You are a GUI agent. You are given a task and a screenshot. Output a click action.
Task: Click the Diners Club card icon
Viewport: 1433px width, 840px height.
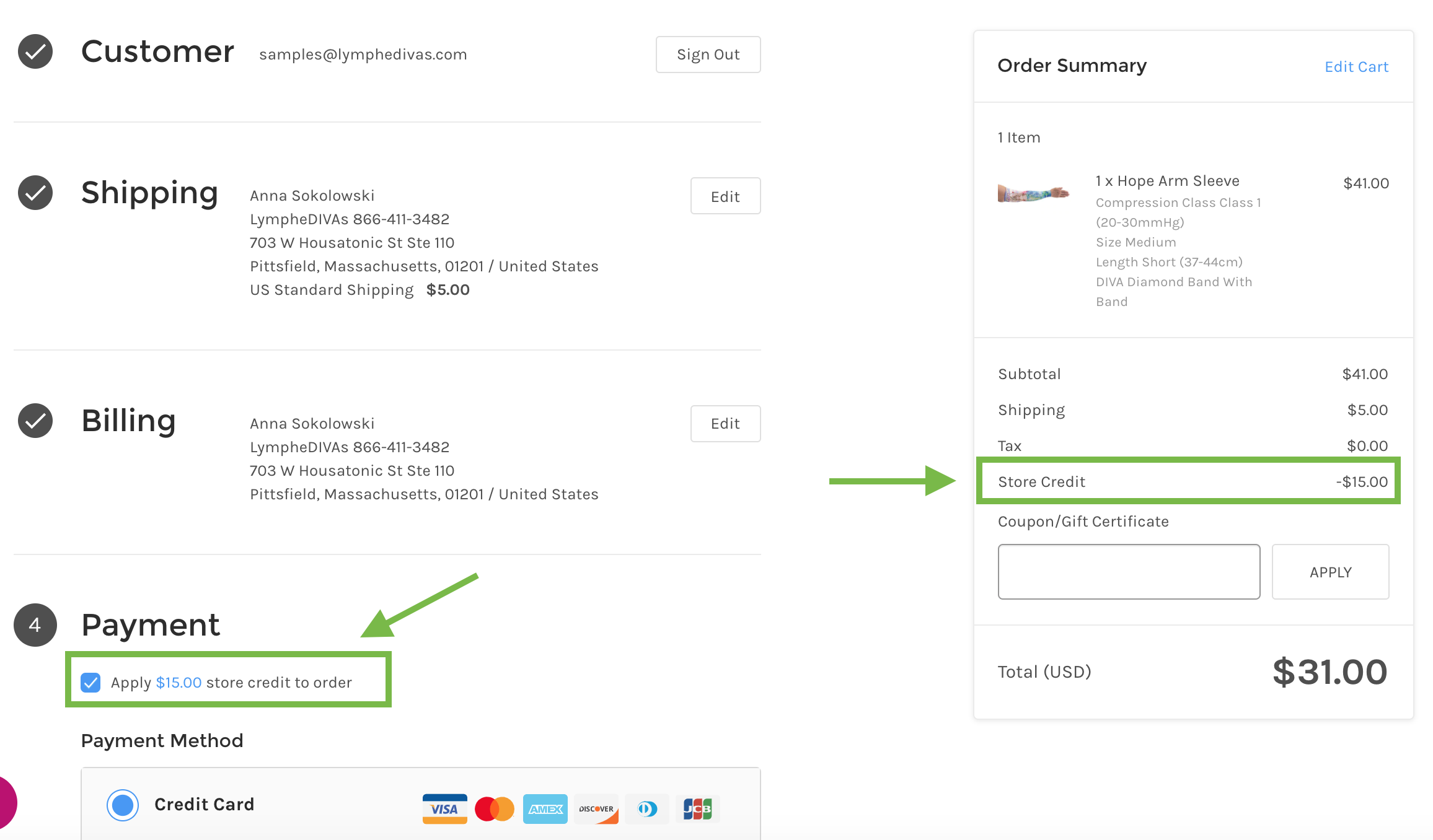[x=647, y=808]
